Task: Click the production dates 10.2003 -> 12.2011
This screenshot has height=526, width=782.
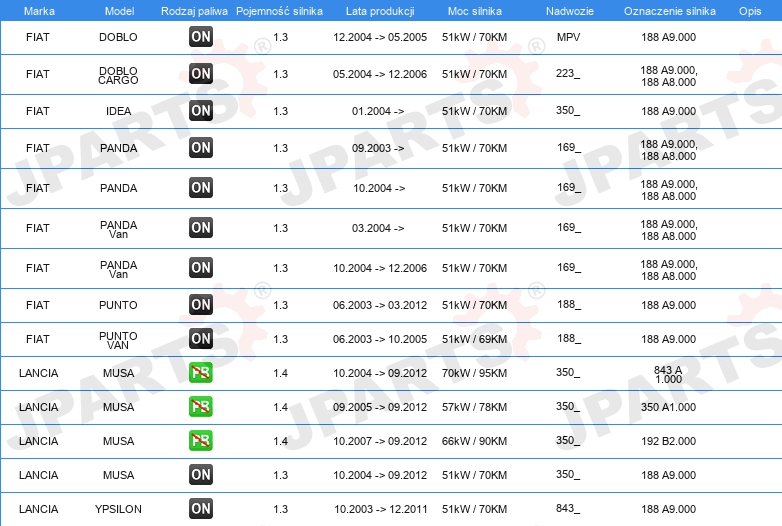Action: coord(381,509)
